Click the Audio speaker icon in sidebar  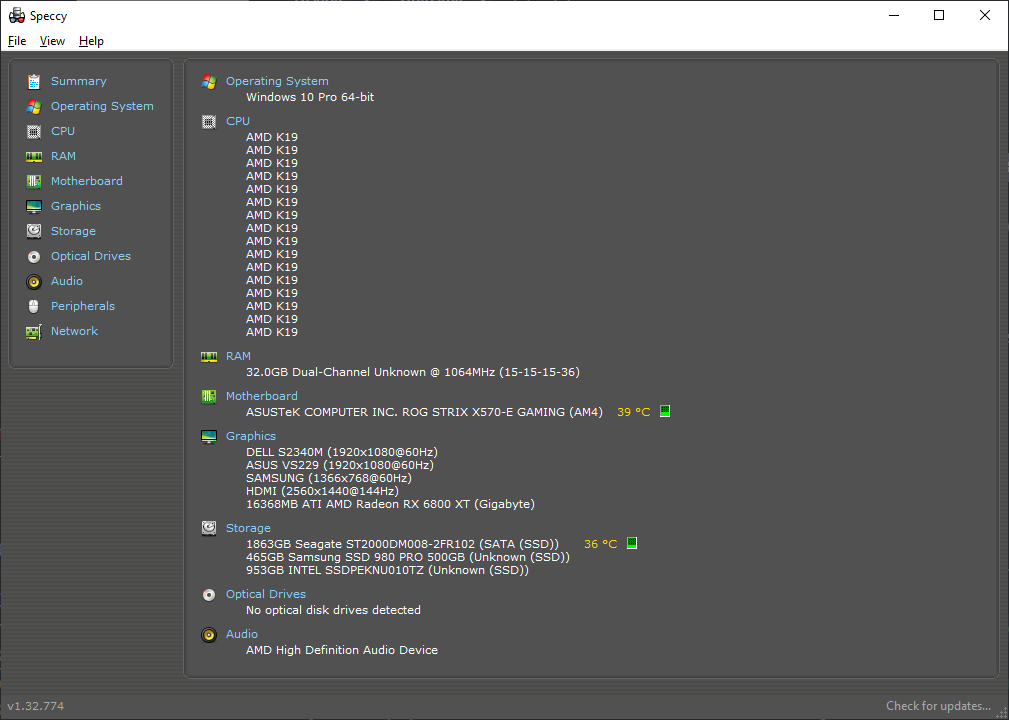click(34, 281)
